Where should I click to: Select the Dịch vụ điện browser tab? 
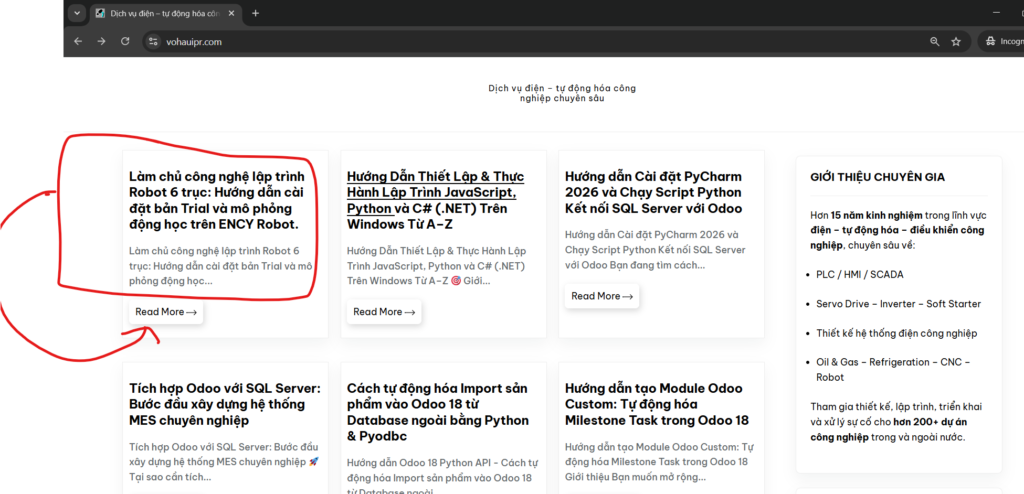(160, 13)
